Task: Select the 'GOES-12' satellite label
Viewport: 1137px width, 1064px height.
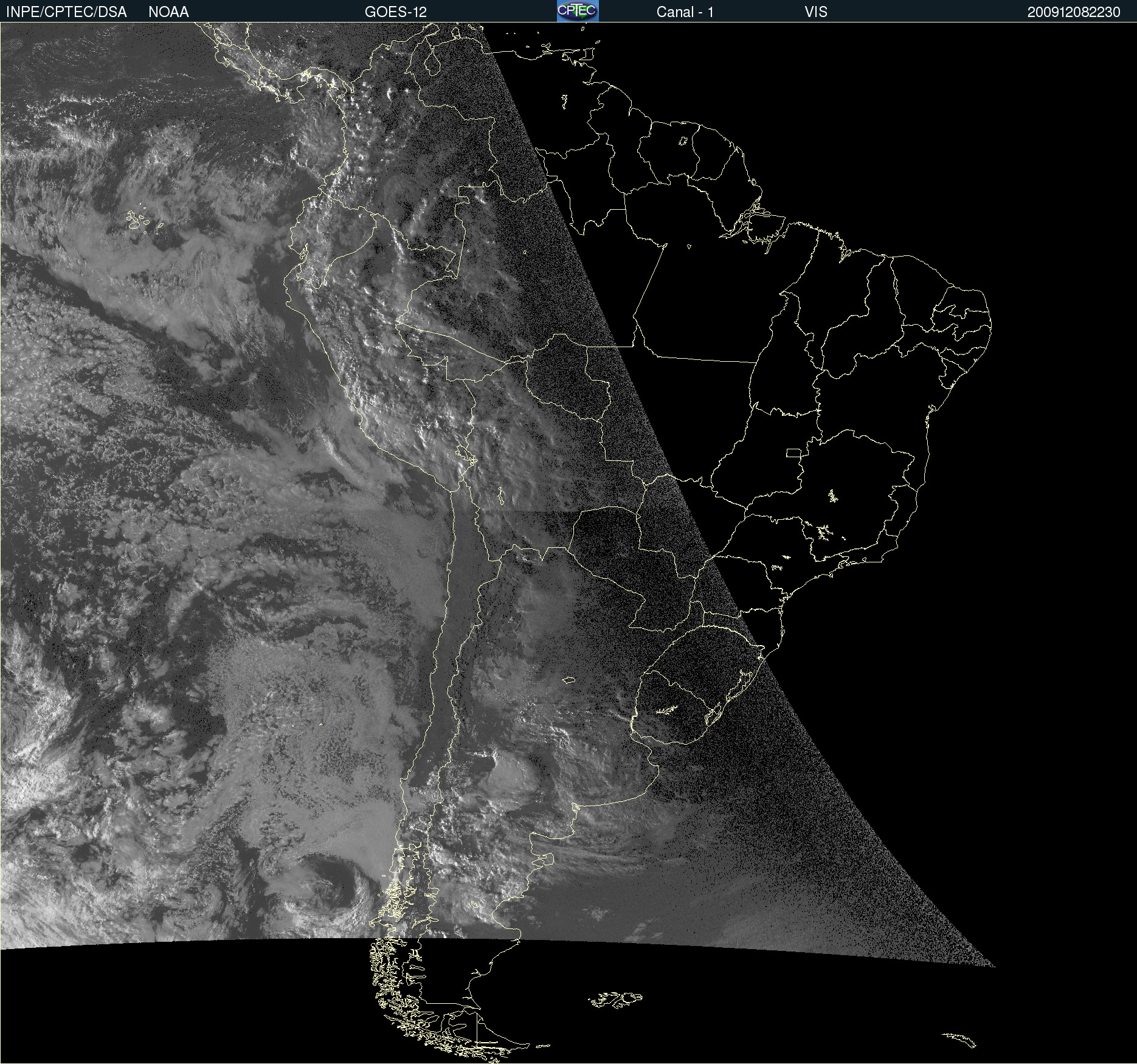Action: click(396, 12)
